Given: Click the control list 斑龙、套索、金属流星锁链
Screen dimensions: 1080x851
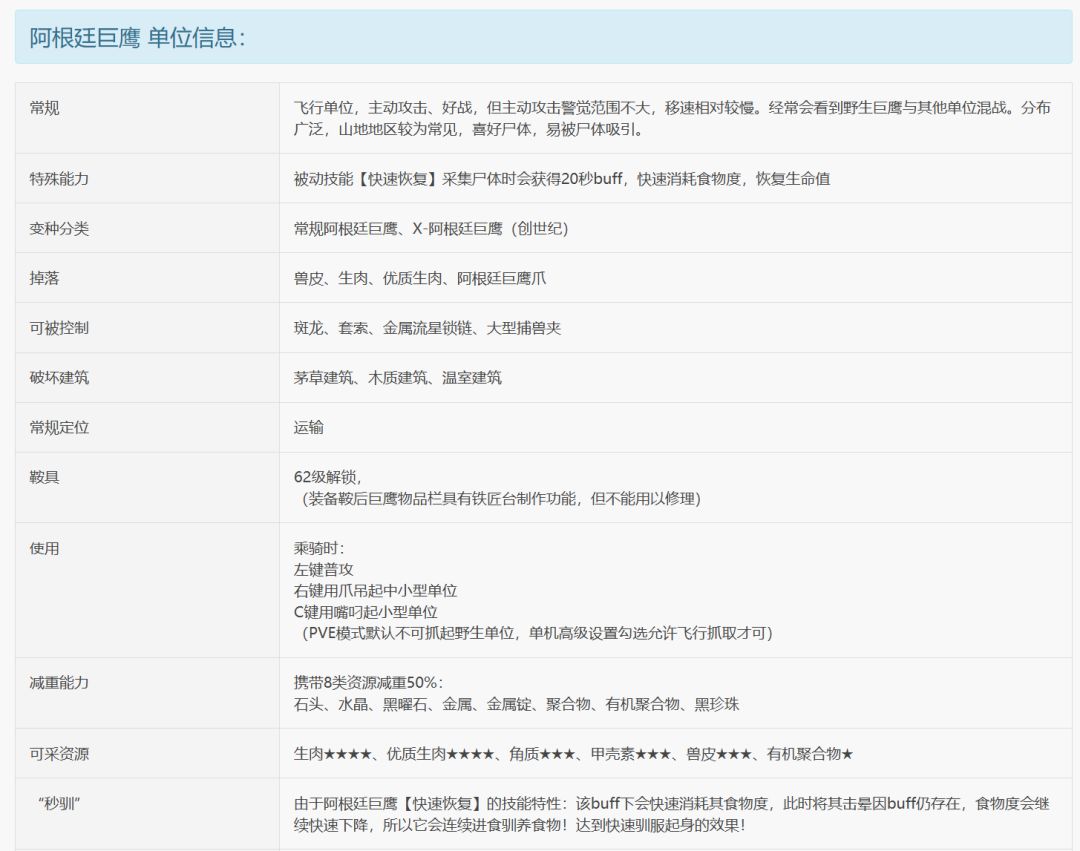Looking at the screenshot, I should tap(383, 328).
